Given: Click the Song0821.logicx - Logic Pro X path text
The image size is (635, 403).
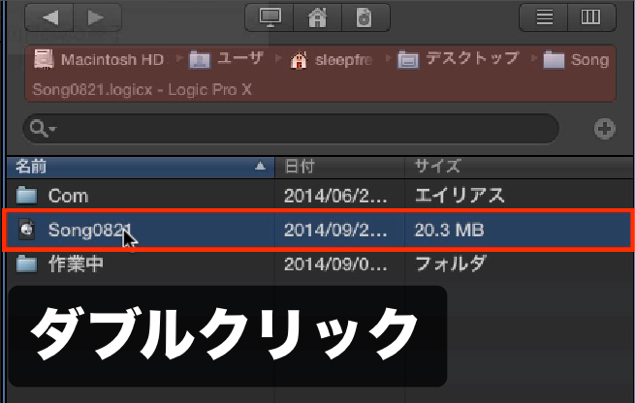Looking at the screenshot, I should coord(142,90).
